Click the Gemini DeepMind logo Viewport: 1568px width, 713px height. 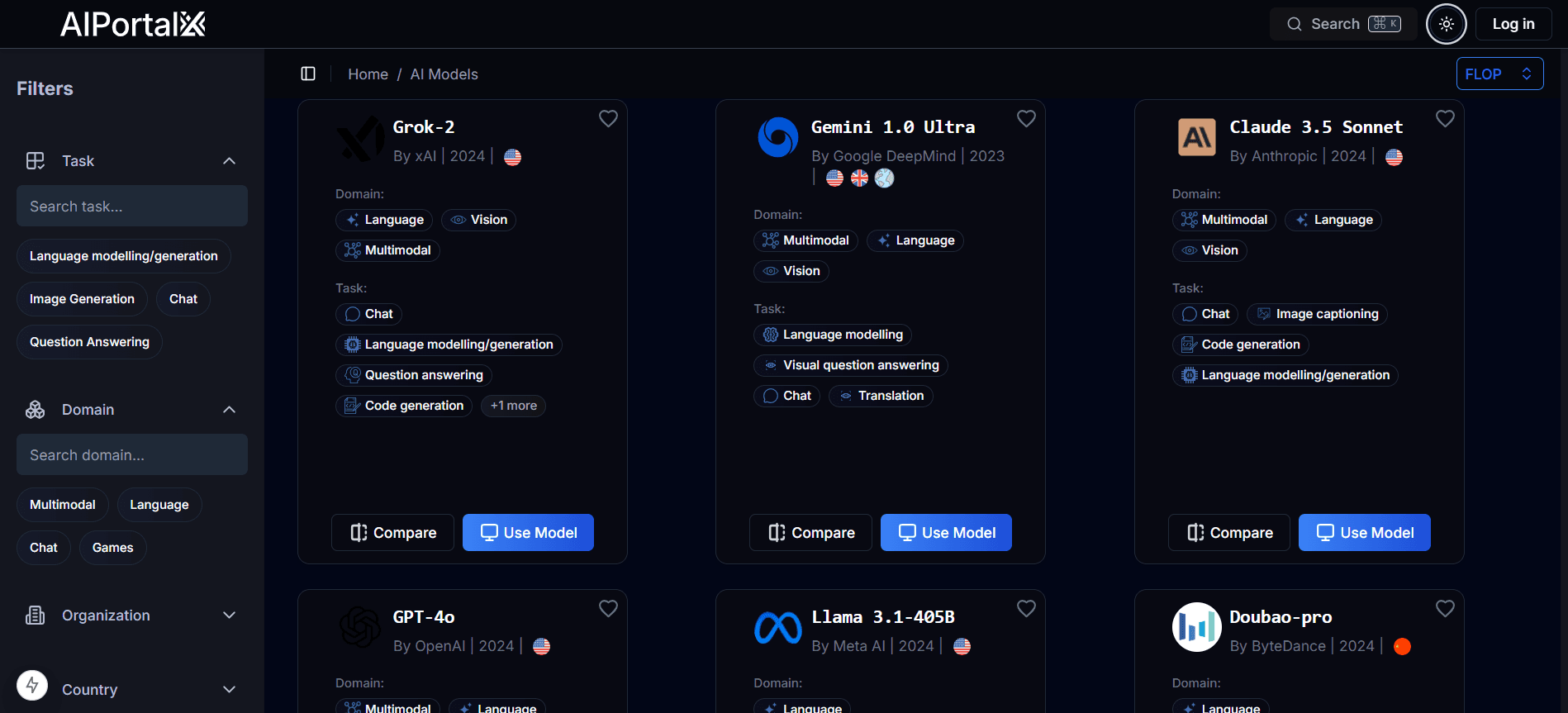778,137
